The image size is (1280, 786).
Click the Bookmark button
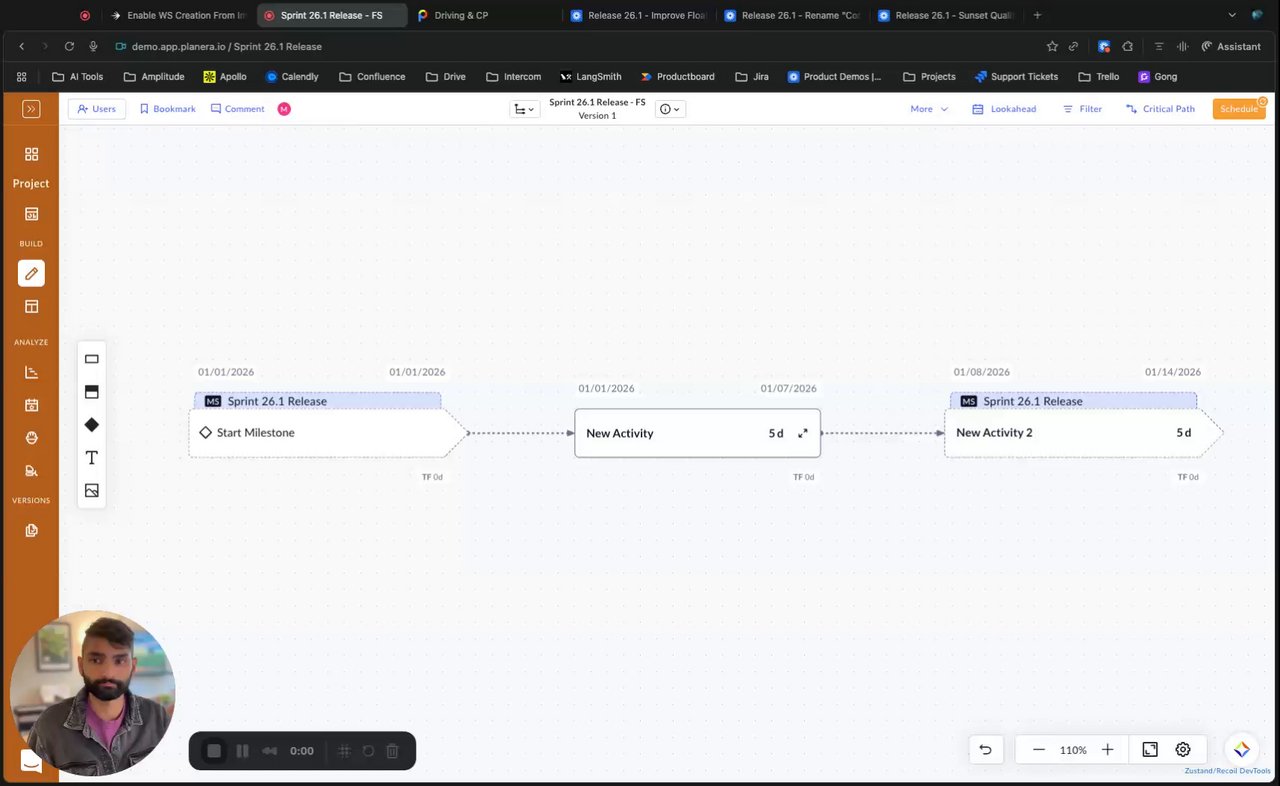click(168, 109)
